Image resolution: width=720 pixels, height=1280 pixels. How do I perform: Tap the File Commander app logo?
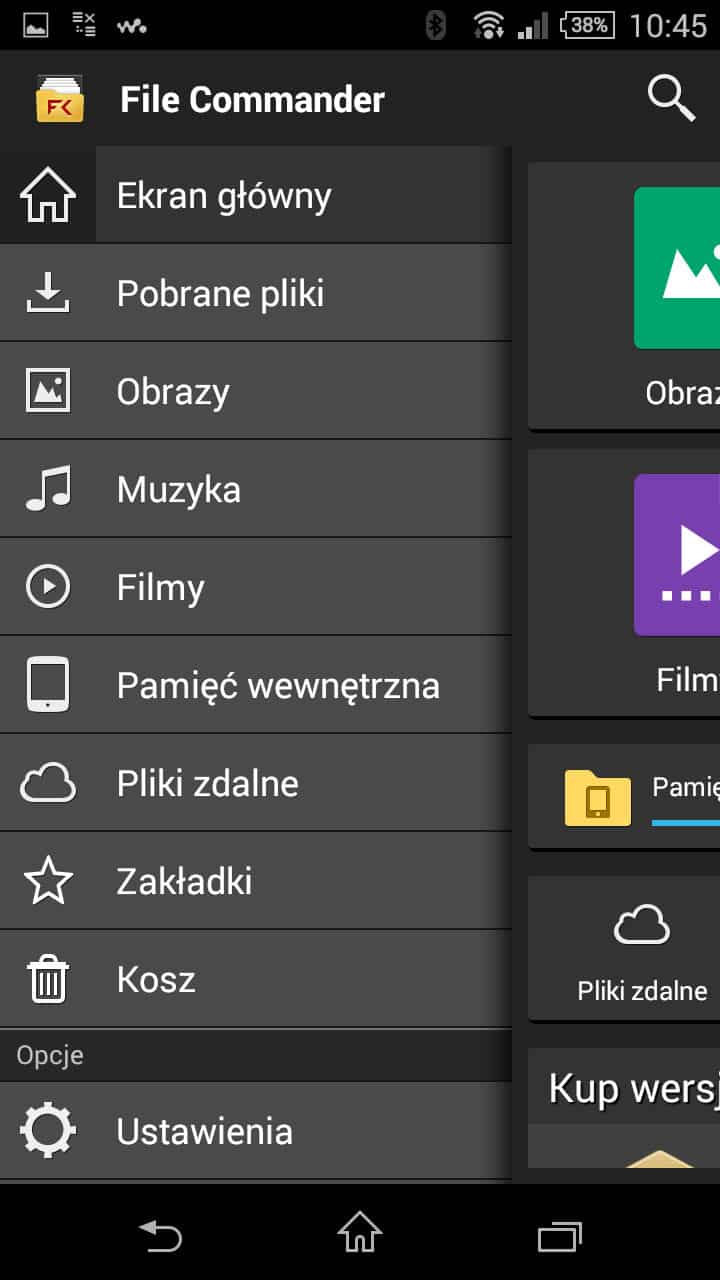[60, 99]
